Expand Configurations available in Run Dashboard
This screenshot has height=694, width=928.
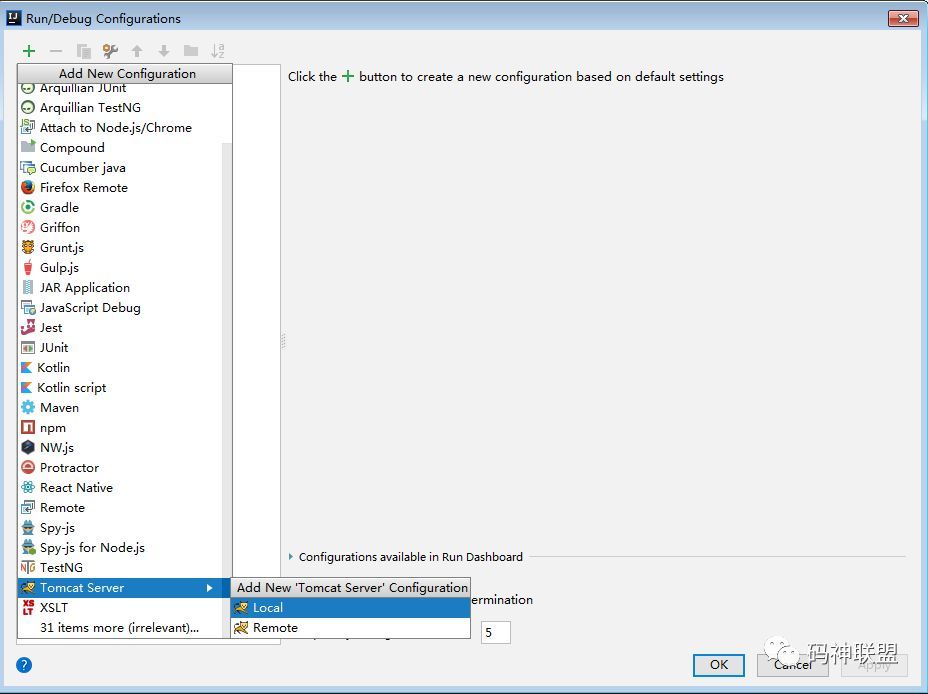291,557
